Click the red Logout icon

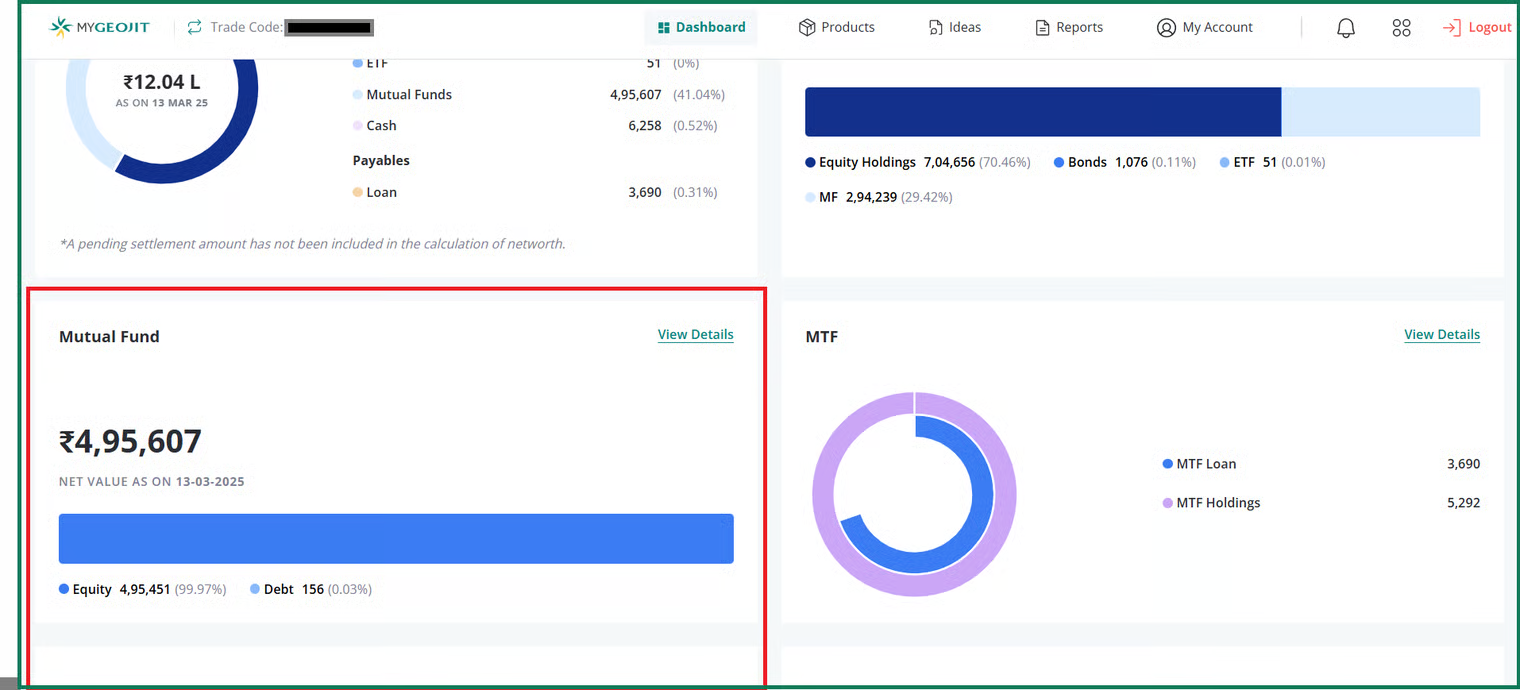point(1451,28)
